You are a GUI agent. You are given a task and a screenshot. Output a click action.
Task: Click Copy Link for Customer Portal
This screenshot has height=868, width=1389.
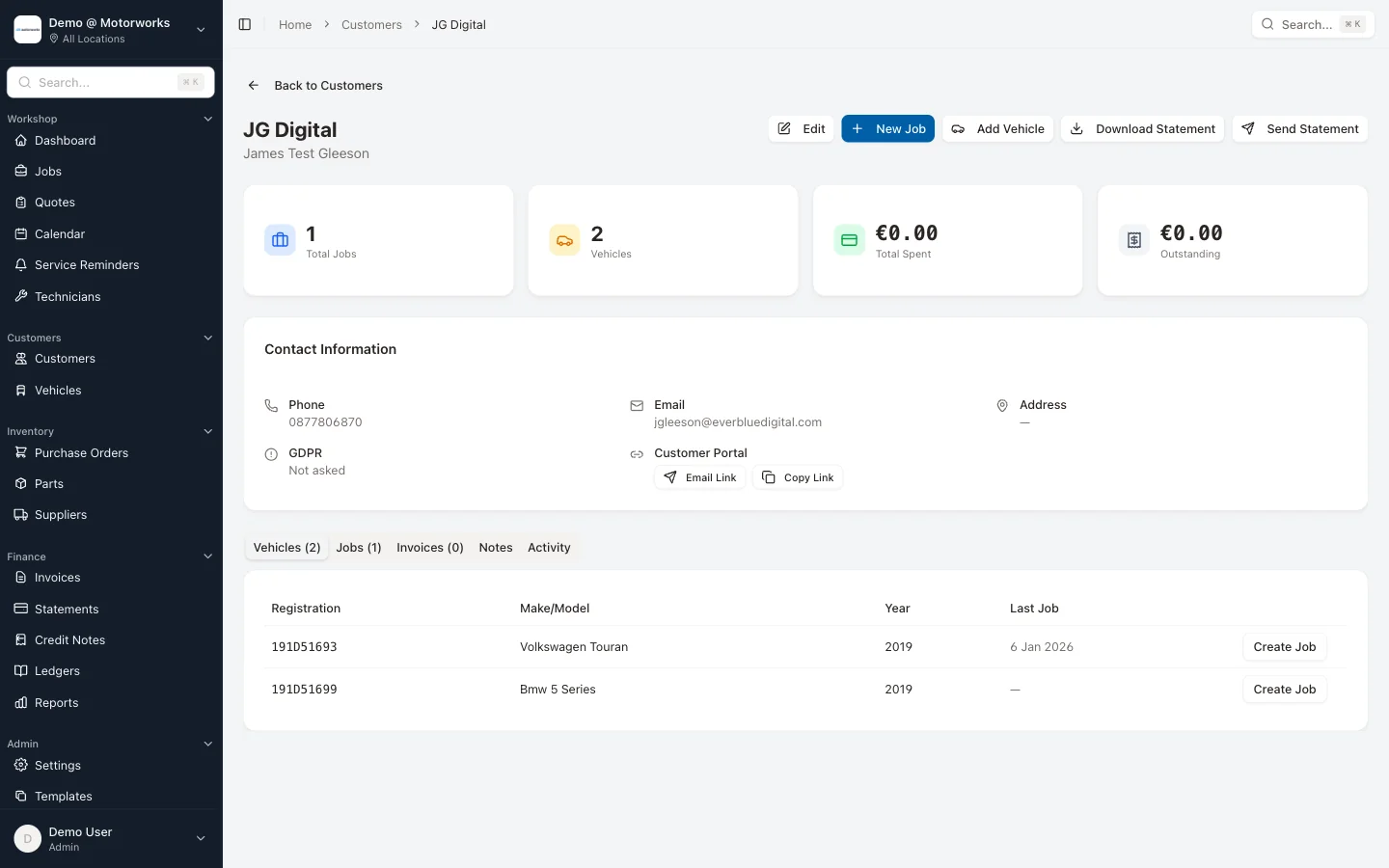798,477
